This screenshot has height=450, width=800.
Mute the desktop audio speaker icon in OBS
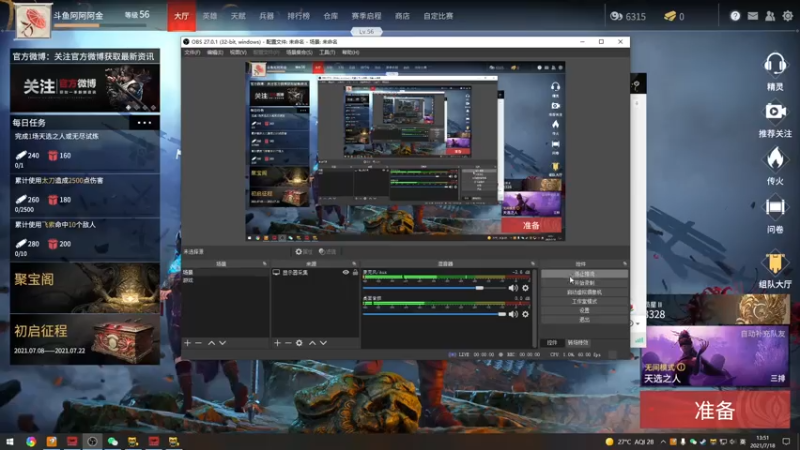pyautogui.click(x=513, y=314)
